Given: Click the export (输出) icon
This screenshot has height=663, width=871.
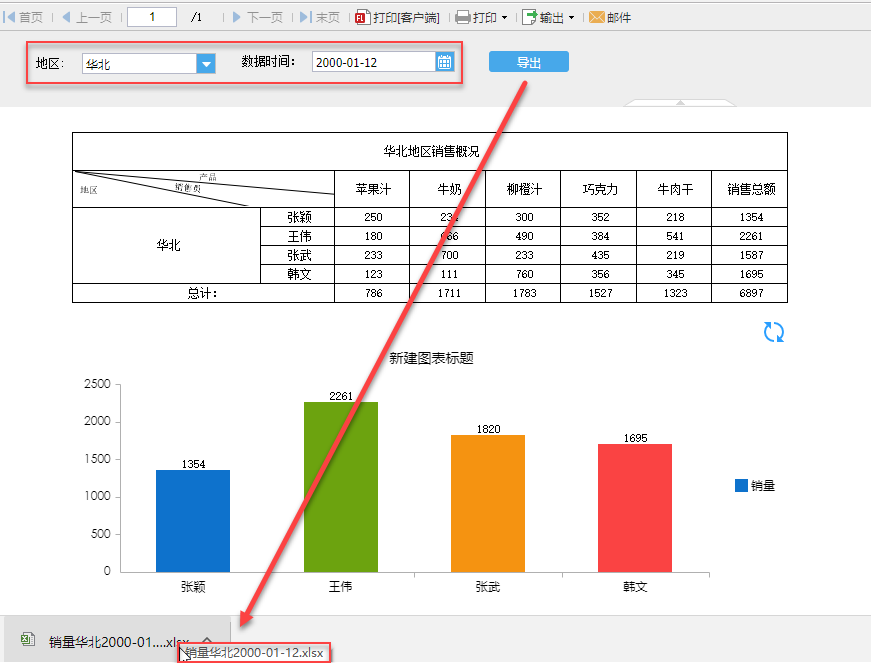Looking at the screenshot, I should pos(529,17).
